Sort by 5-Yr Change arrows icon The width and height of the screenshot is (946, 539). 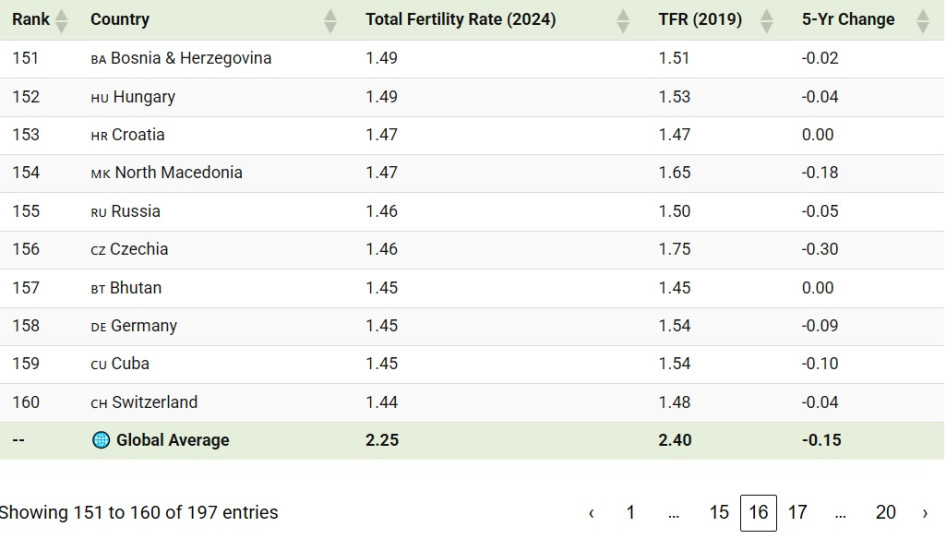tap(923, 20)
